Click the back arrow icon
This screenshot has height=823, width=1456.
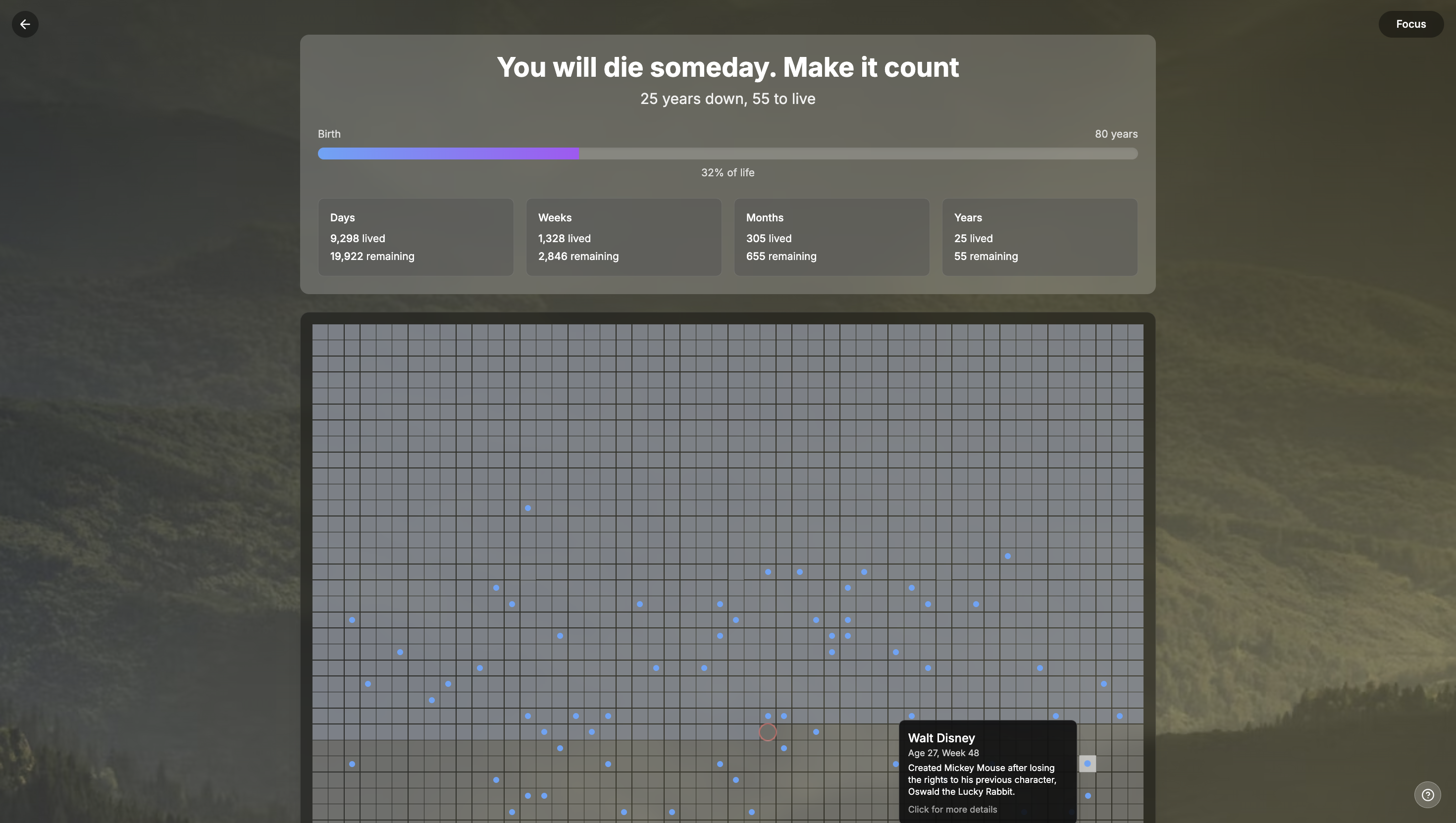(25, 24)
